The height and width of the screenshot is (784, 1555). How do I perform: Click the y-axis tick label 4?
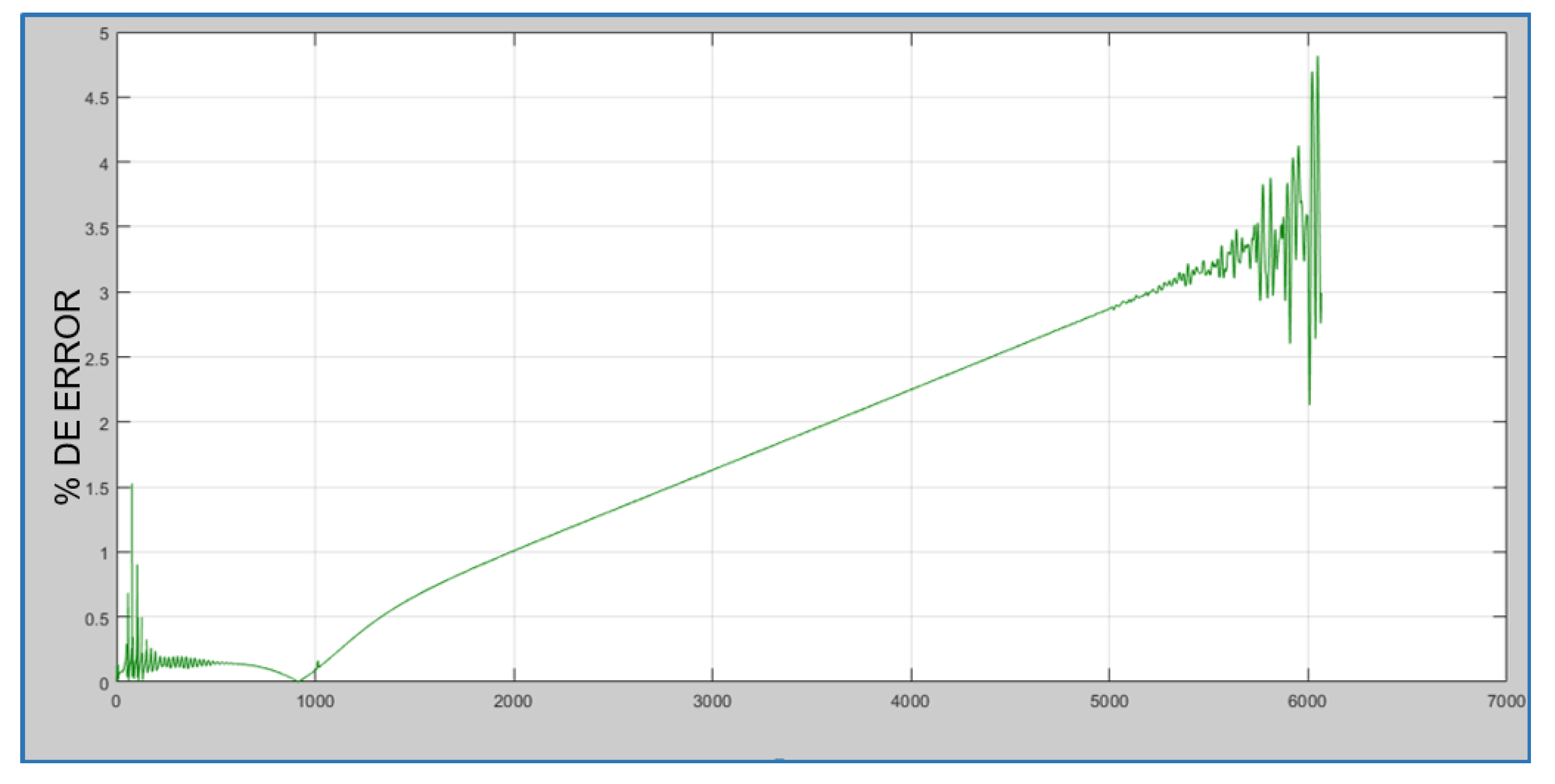(x=104, y=164)
